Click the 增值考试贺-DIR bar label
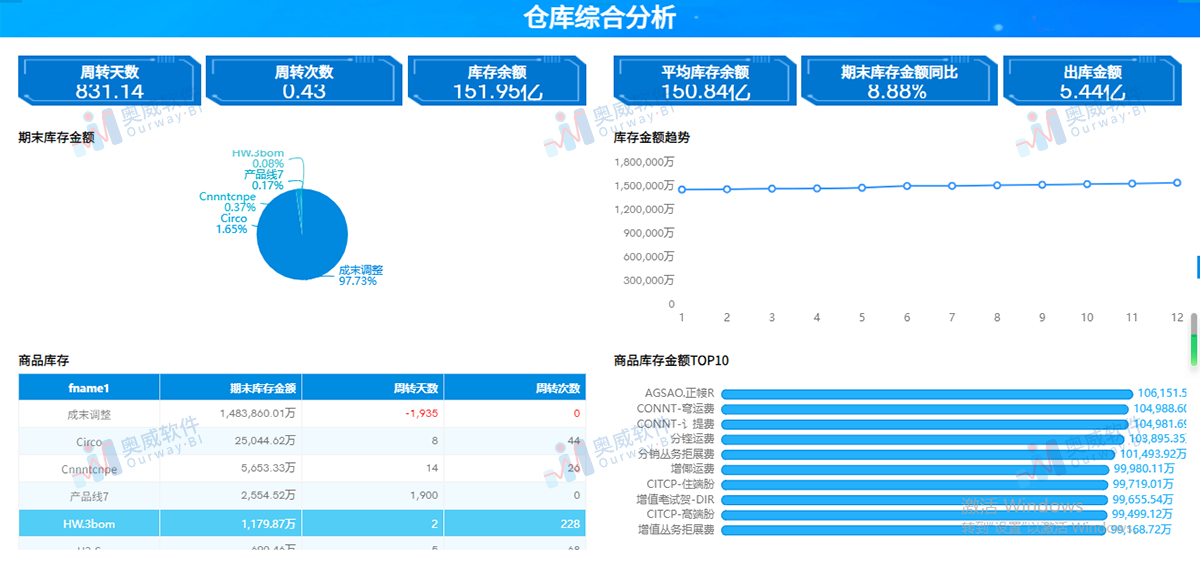 tap(675, 499)
